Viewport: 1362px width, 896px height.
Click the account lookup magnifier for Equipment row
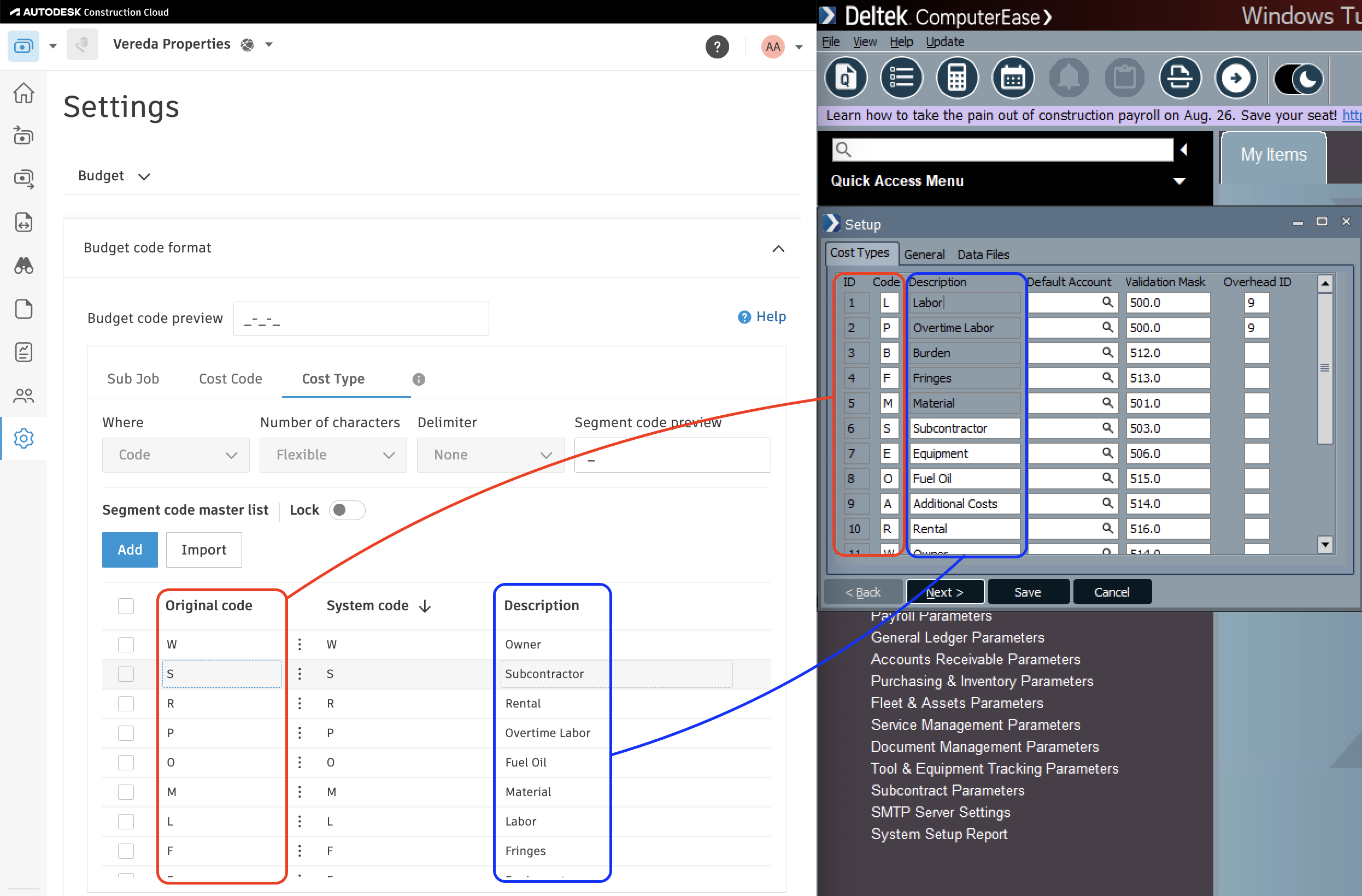click(x=1107, y=452)
